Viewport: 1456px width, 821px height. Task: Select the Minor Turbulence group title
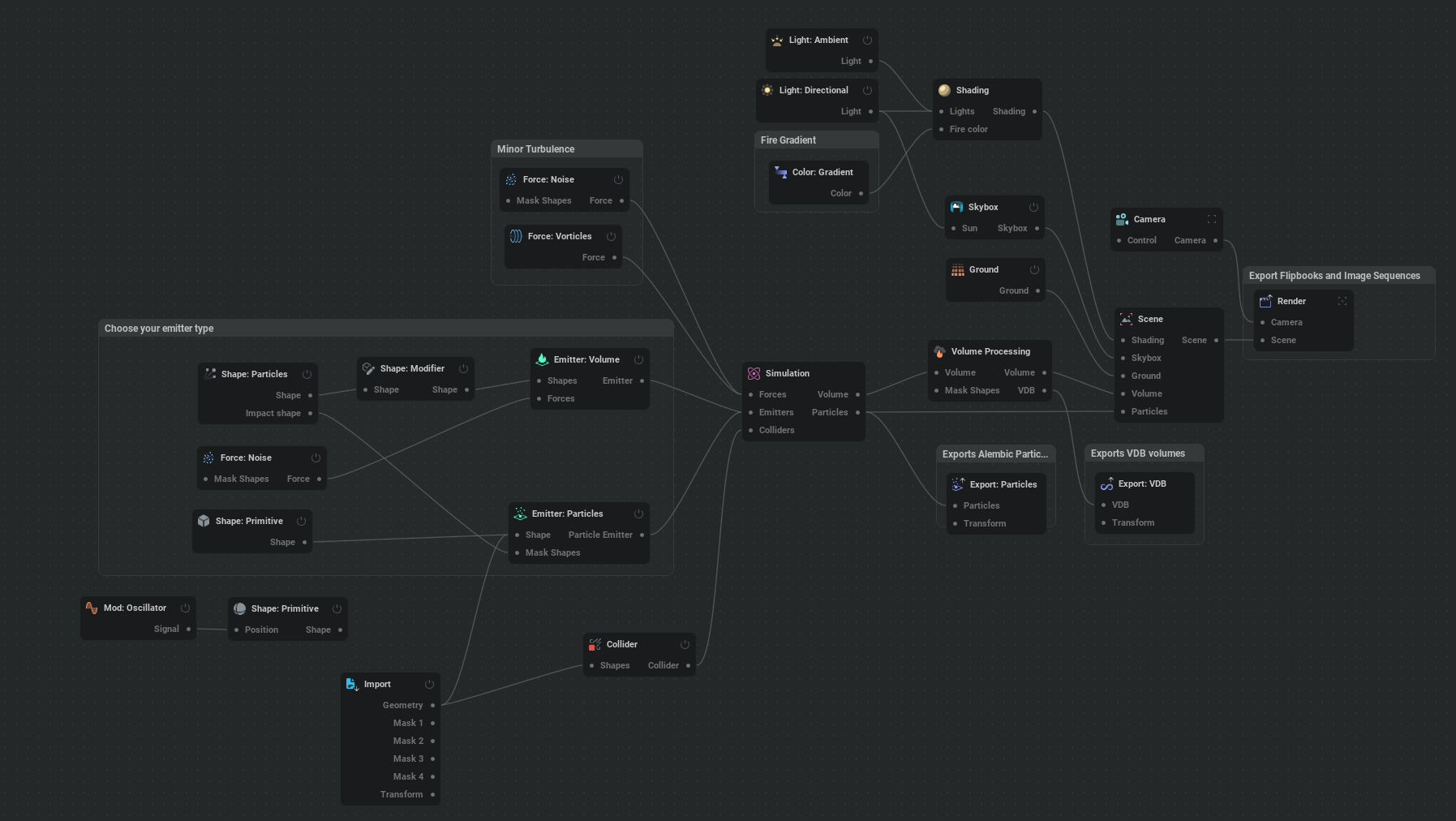click(x=535, y=149)
